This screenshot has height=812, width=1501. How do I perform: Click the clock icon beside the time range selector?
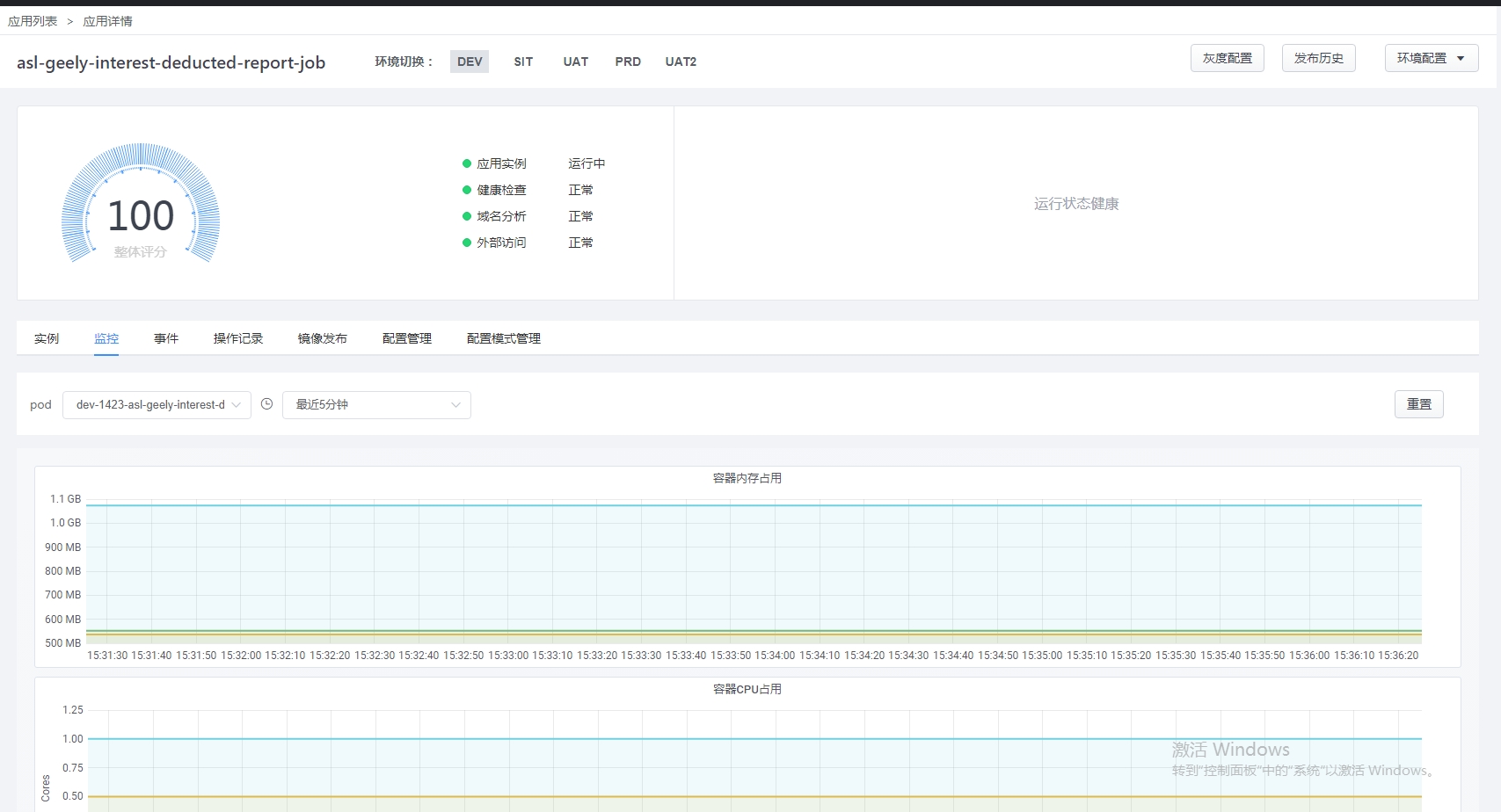click(x=266, y=404)
